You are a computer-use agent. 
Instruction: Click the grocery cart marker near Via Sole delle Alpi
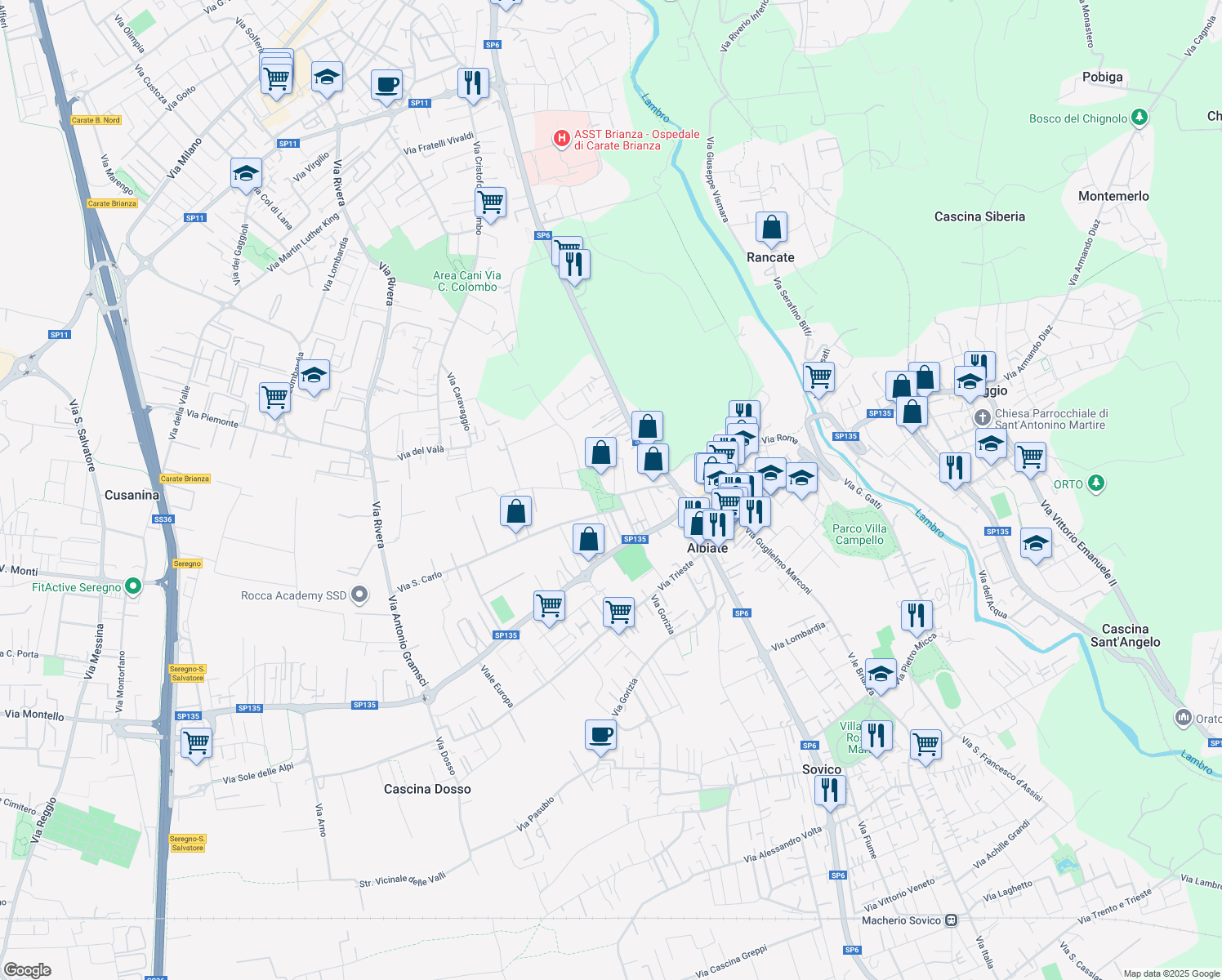[196, 742]
